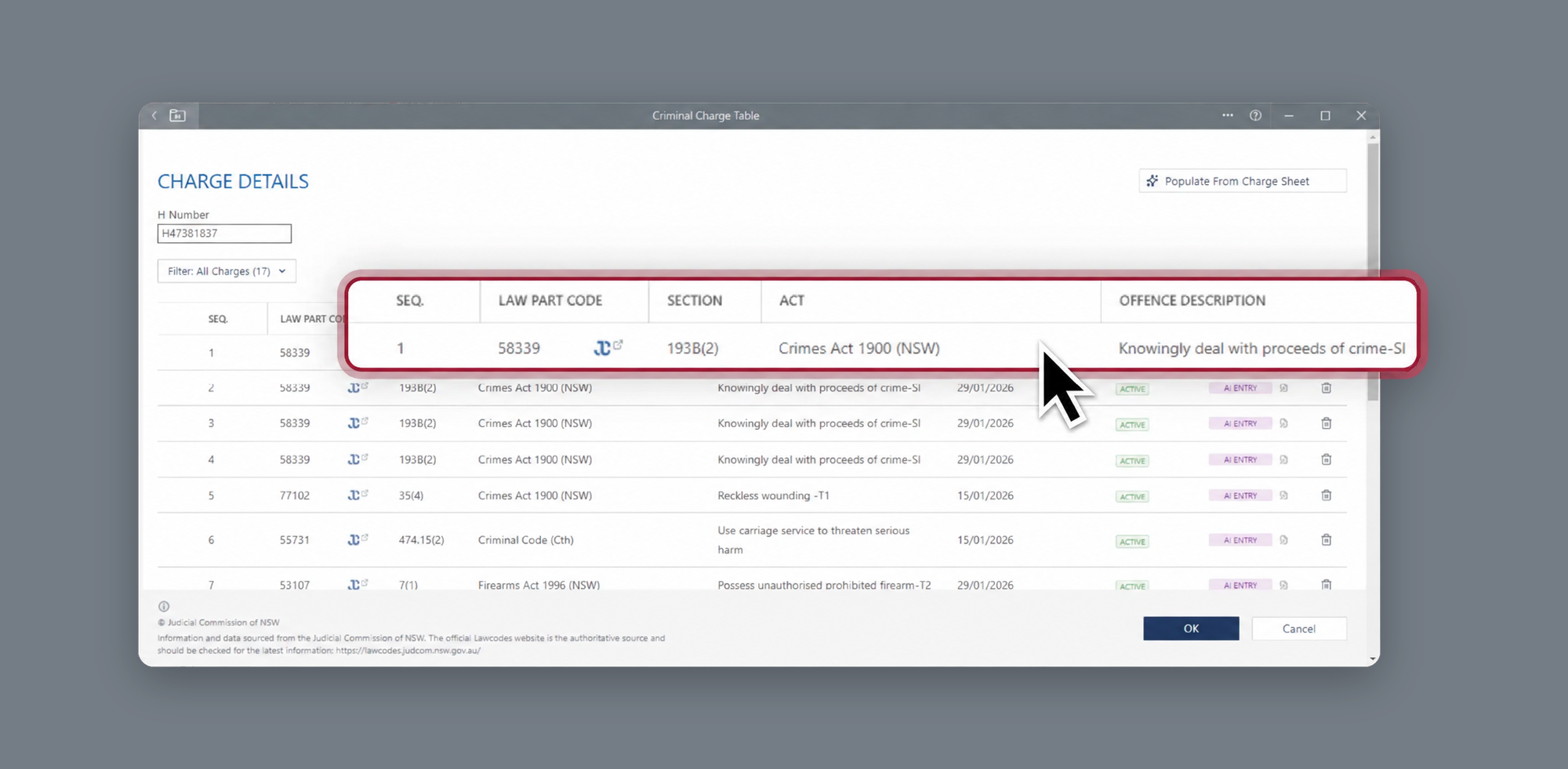
Task: Click the document icon next to charge 6 AI ENTRY
Action: [x=1284, y=540]
